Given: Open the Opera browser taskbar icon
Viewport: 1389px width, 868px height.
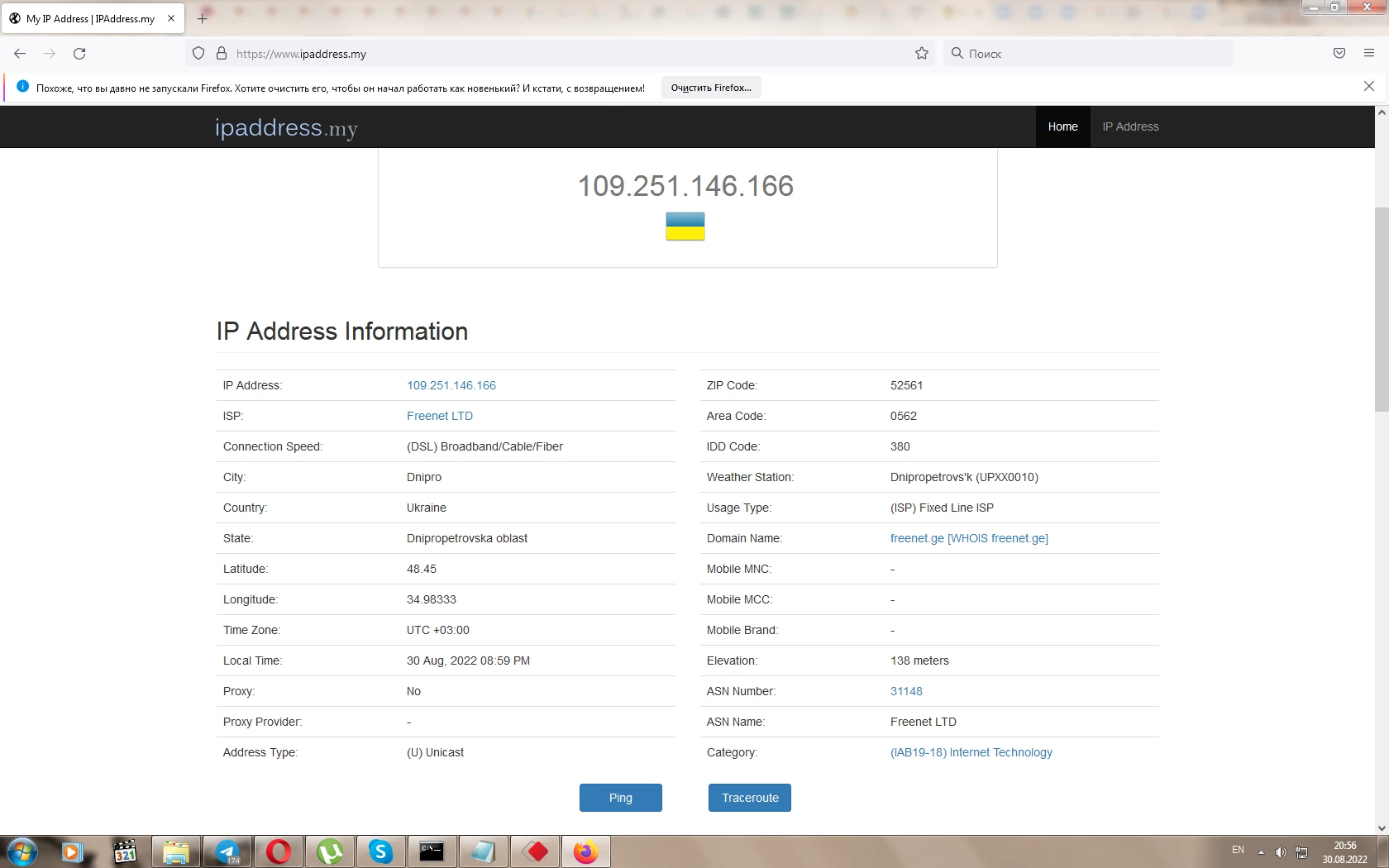Looking at the screenshot, I should 279,851.
